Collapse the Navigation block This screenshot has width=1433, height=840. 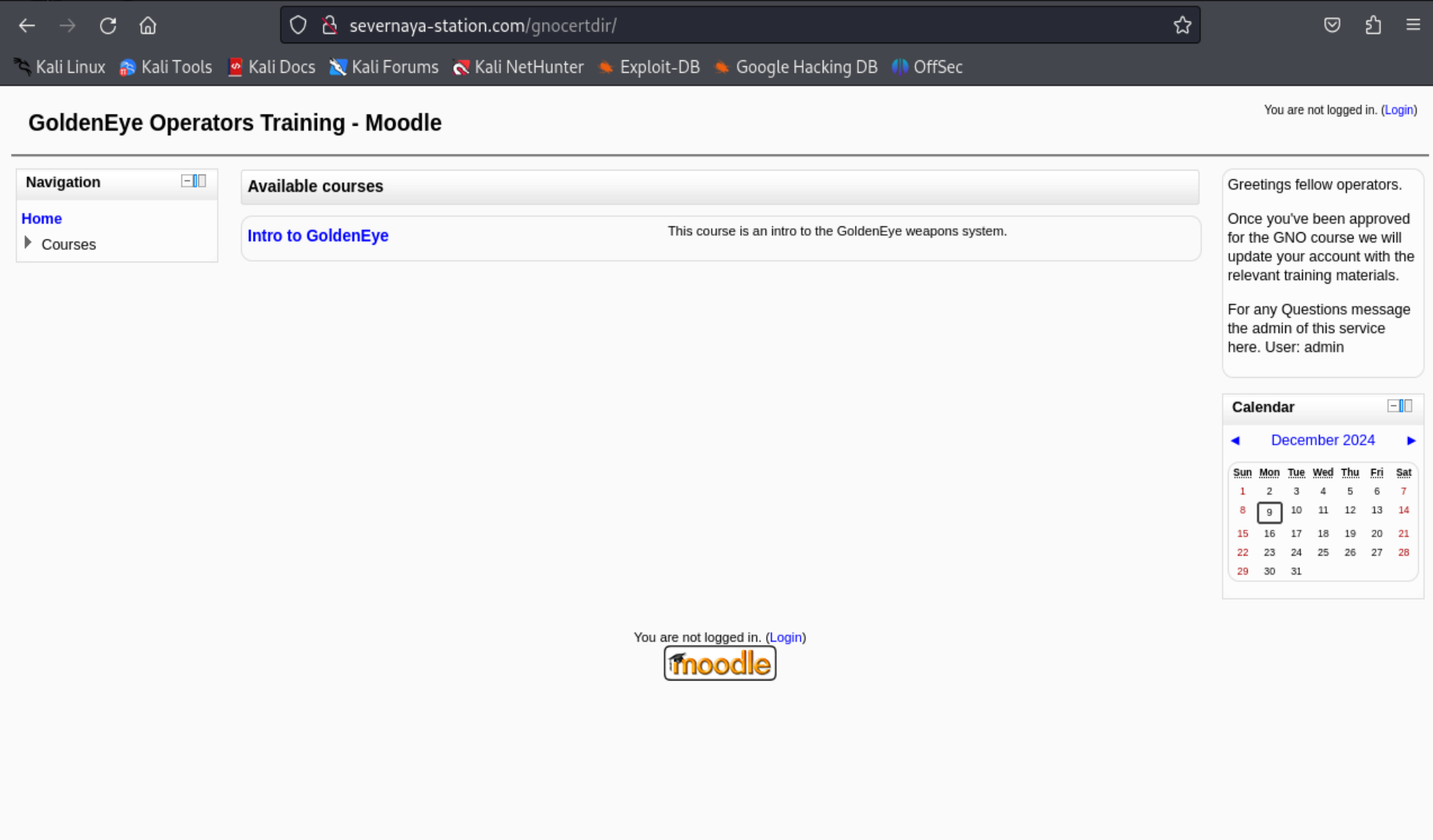[x=187, y=181]
